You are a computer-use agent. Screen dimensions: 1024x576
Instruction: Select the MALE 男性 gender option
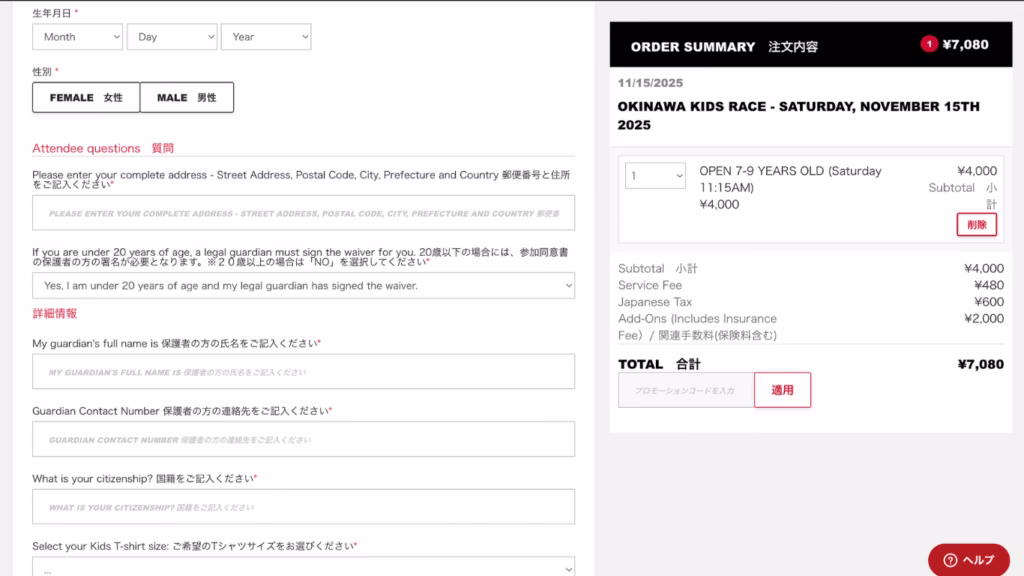(x=187, y=97)
